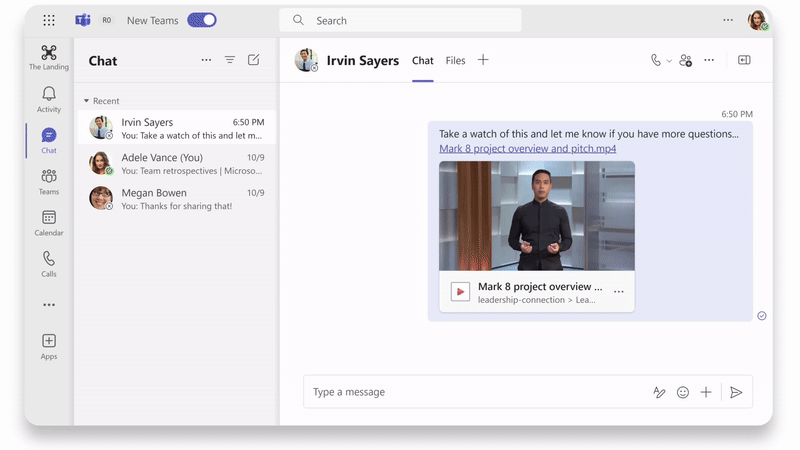Click the Search input field
This screenshot has width=800, height=450.
coord(400,20)
